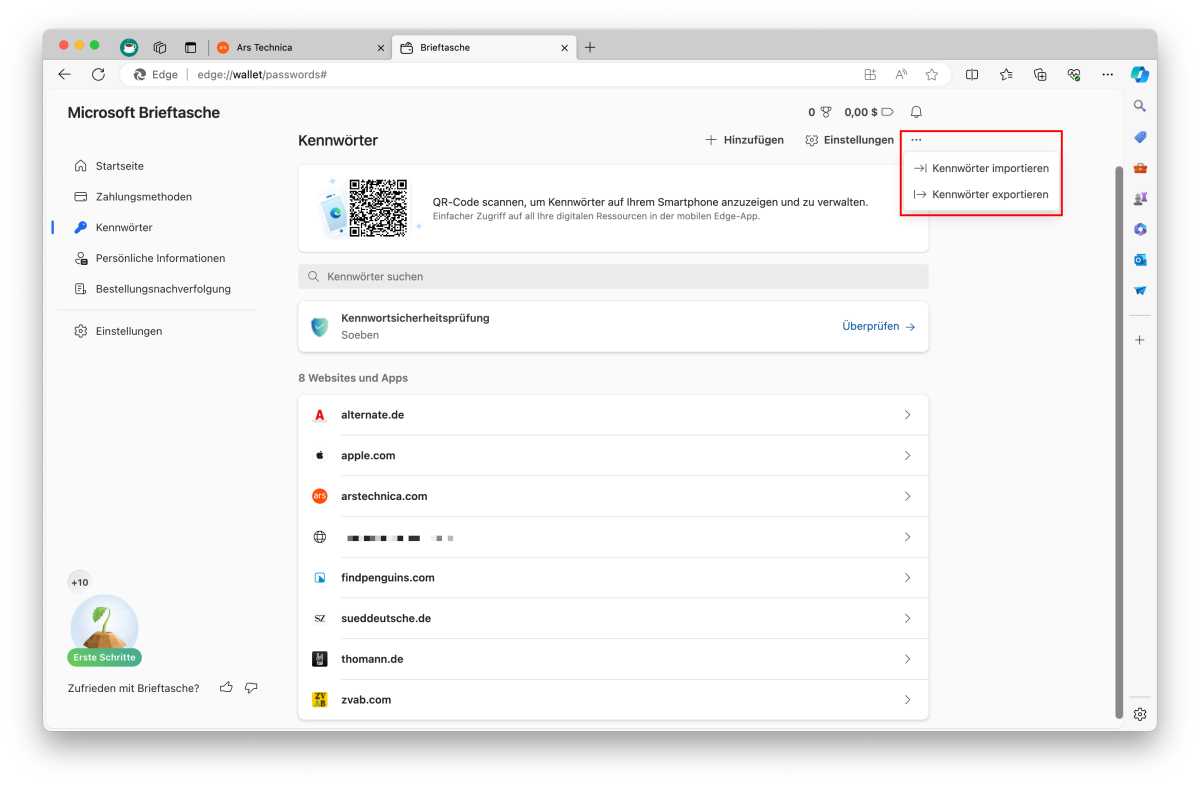Click the page vertical scrollbar
The height and width of the screenshot is (788, 1200).
click(1118, 440)
